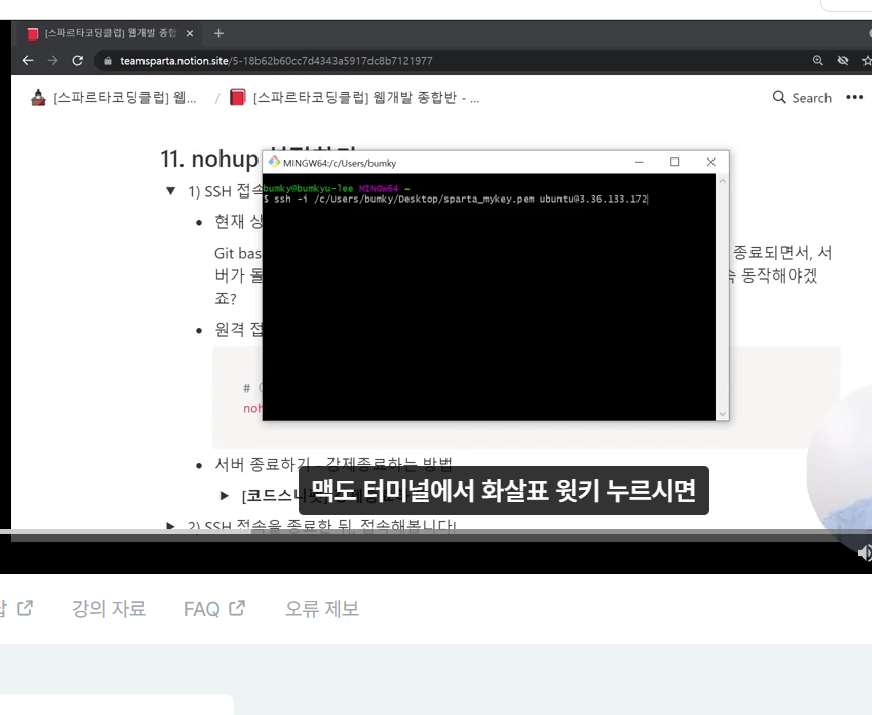
Task: Click the first breadcrumb page emoji icon
Action: click(x=38, y=97)
